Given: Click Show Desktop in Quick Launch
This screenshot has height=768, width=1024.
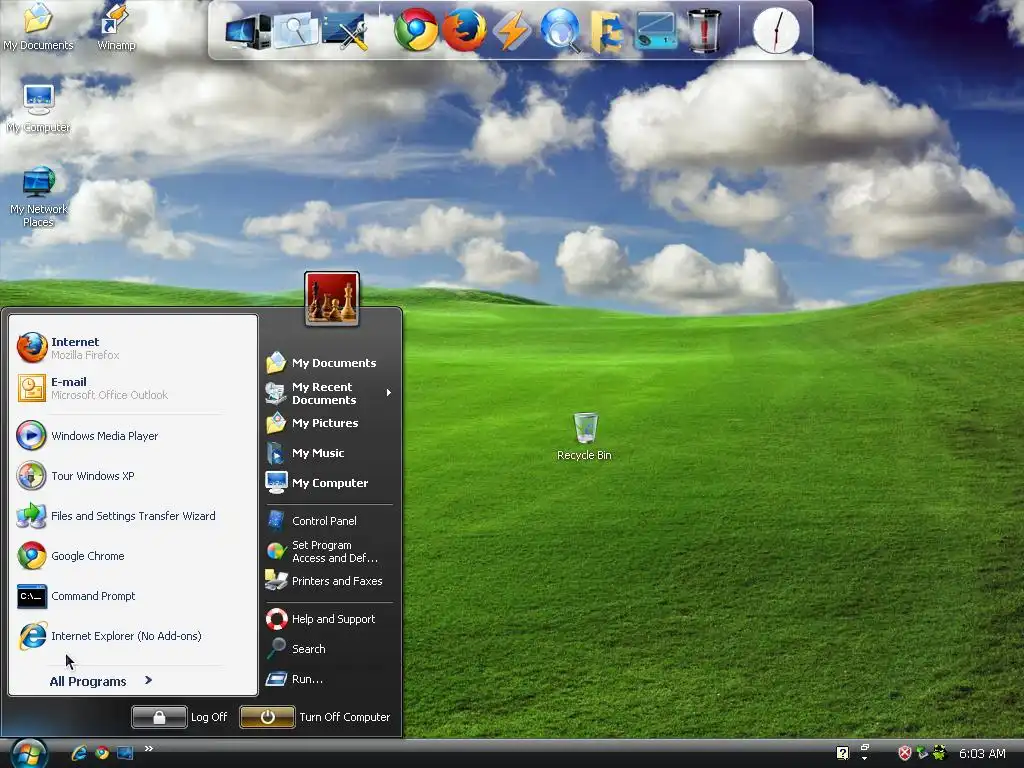Looking at the screenshot, I should 125,753.
